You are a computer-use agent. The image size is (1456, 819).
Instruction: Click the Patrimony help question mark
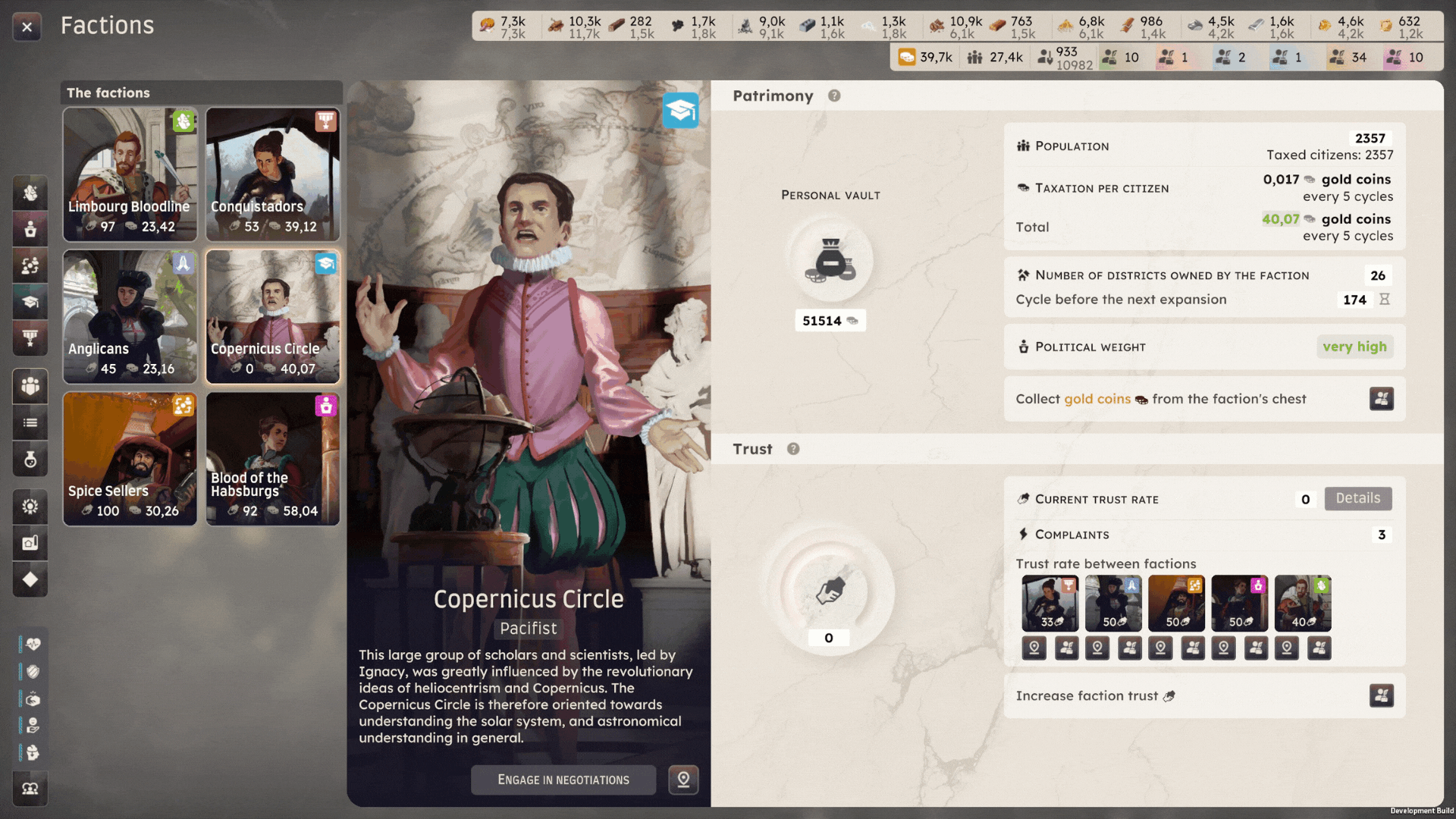click(834, 96)
